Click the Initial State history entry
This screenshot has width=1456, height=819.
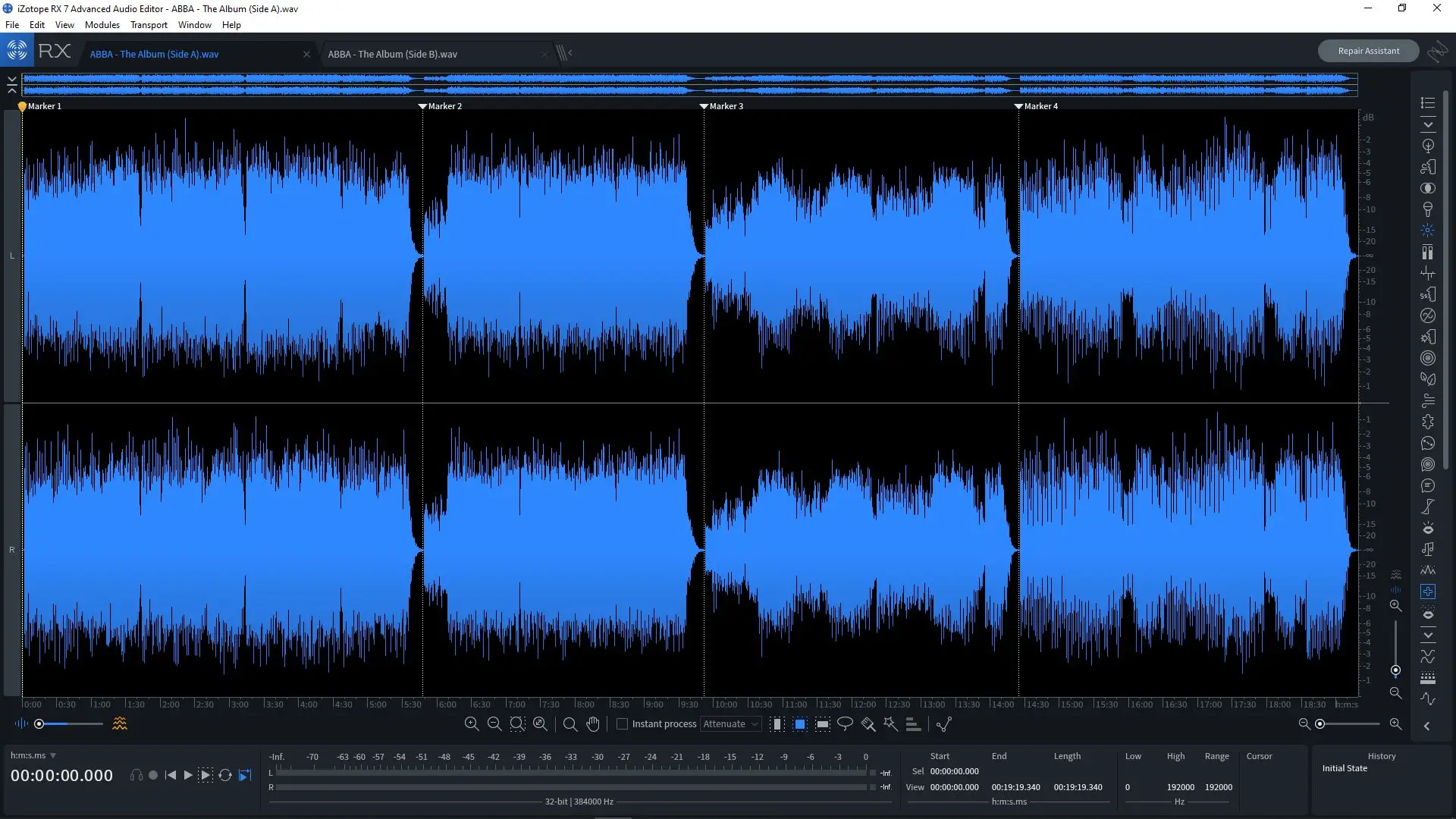1345,768
